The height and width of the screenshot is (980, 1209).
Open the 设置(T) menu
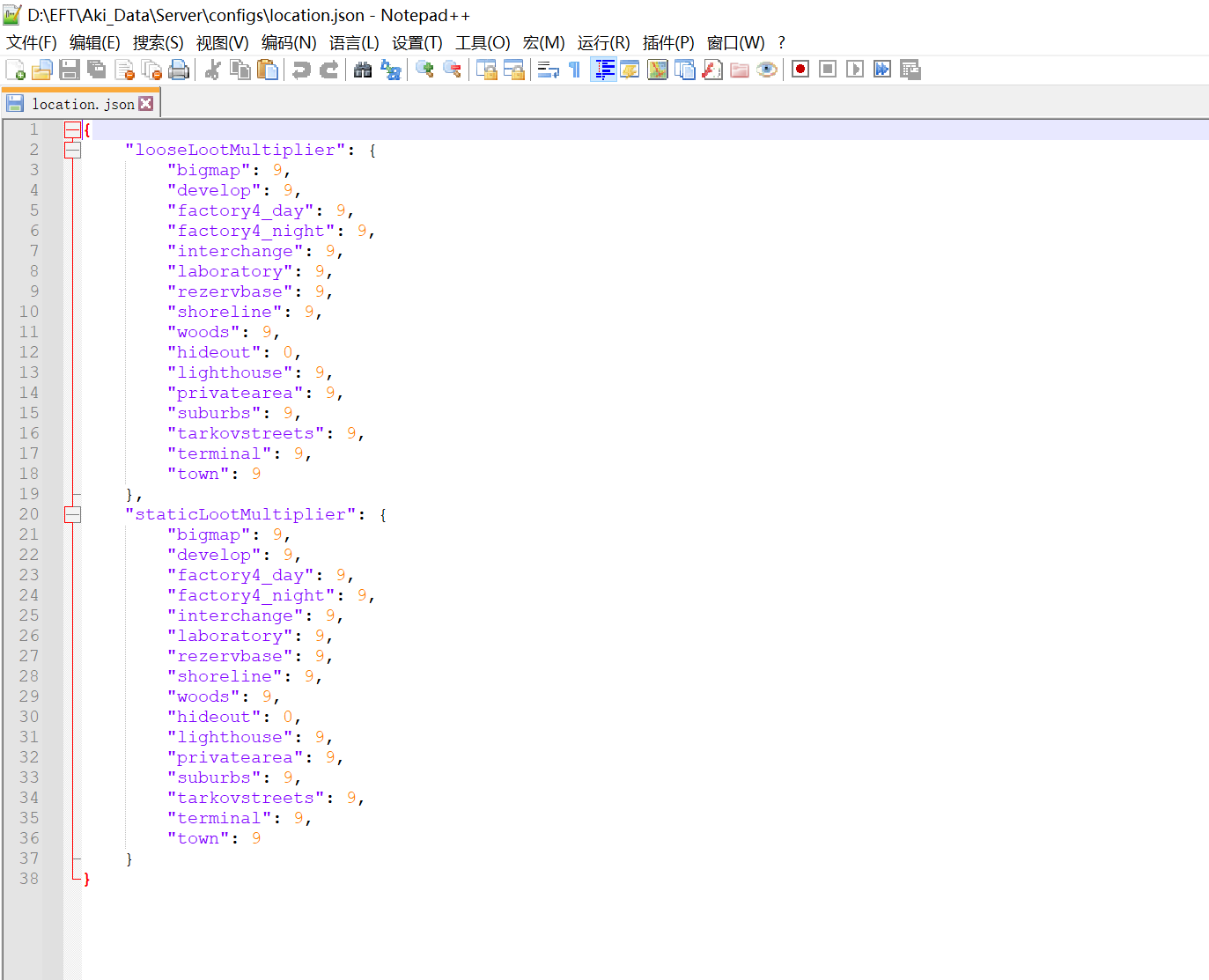[x=417, y=42]
